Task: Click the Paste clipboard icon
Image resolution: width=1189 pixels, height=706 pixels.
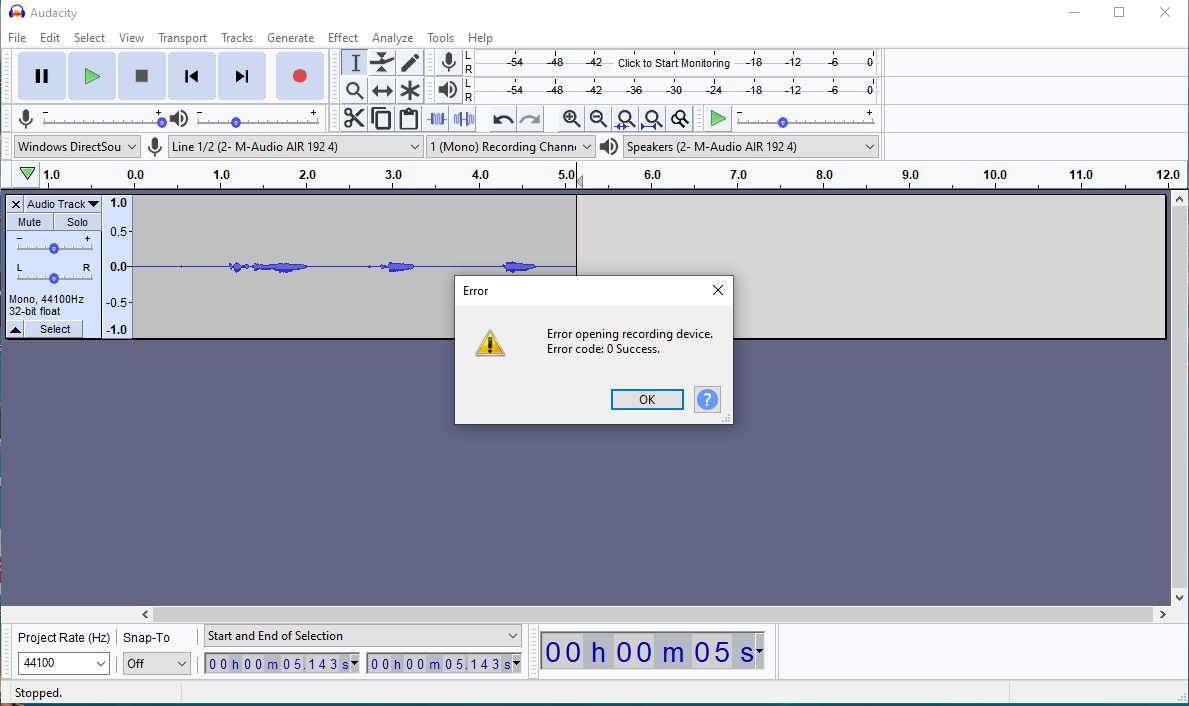Action: [x=409, y=119]
